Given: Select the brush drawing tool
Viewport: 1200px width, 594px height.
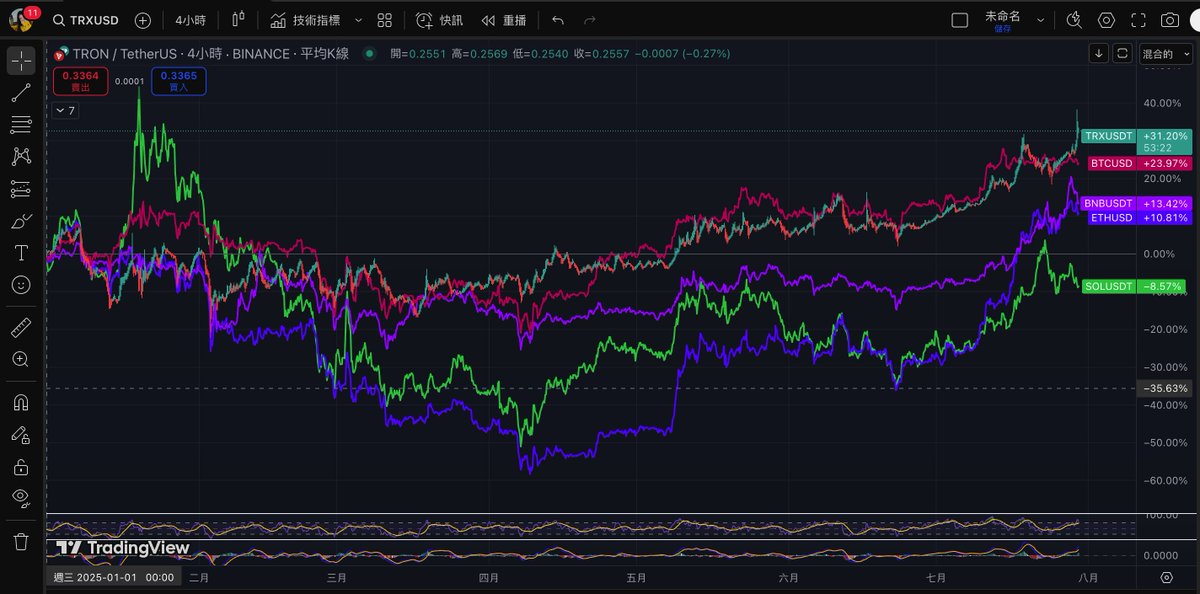Looking at the screenshot, I should pyautogui.click(x=21, y=221).
